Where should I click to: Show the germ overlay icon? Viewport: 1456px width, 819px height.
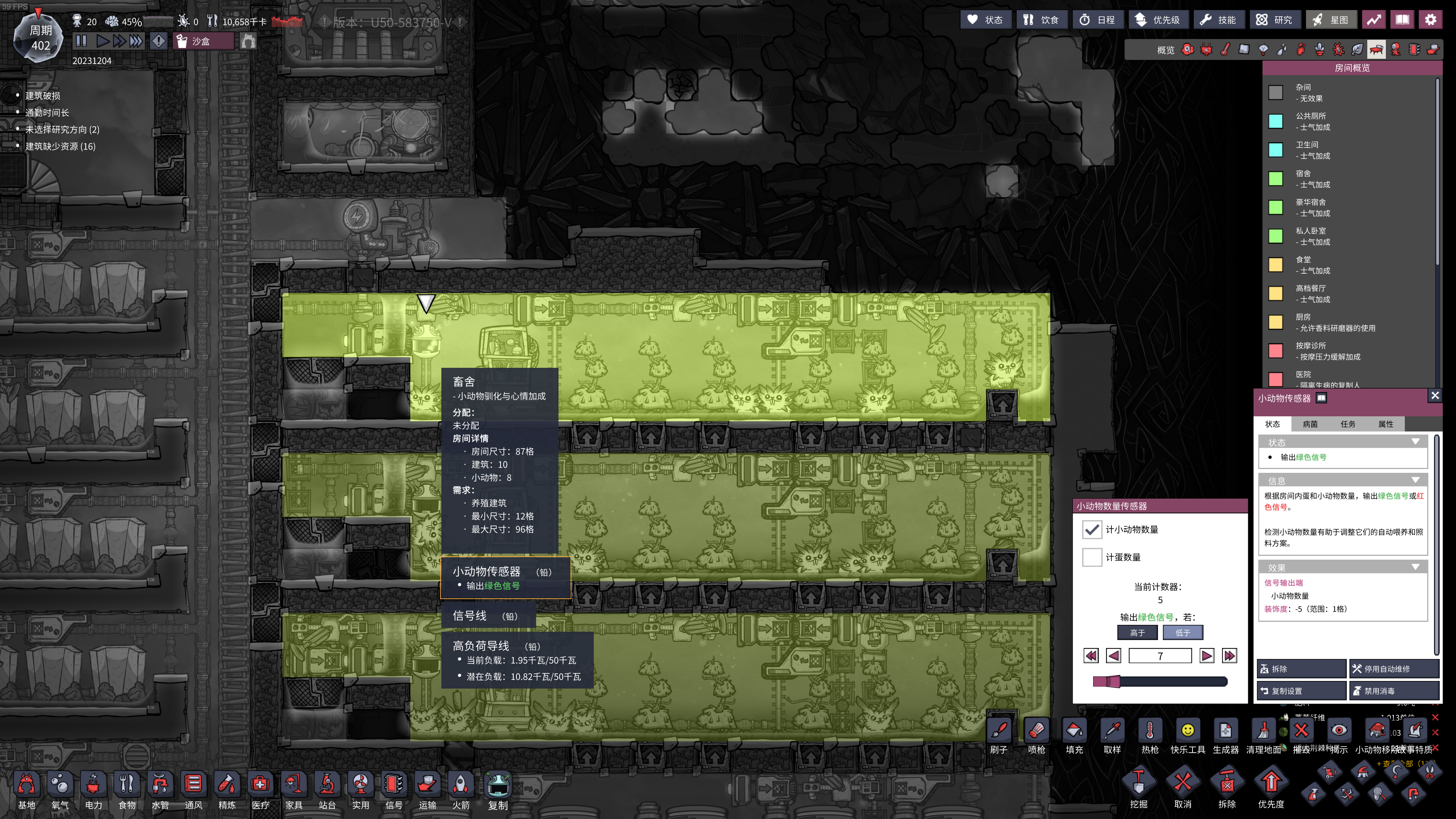[1338, 50]
